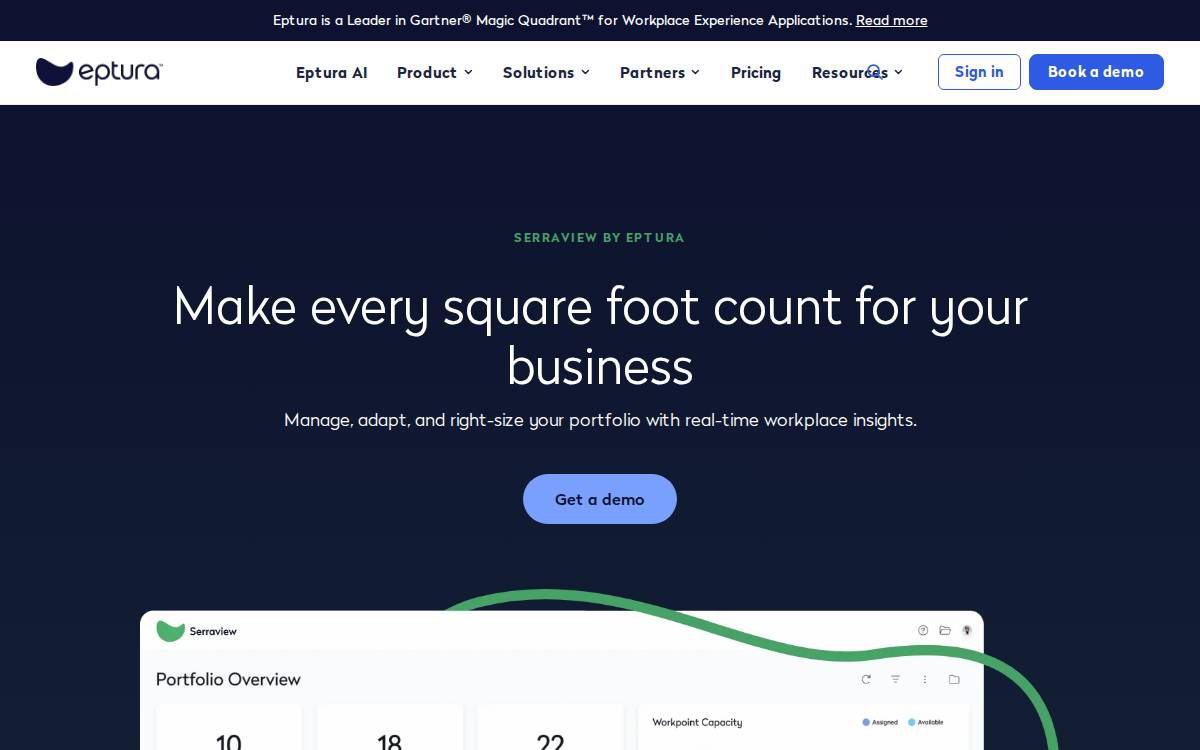Click the search magnifier icon in navbar

coord(874,71)
